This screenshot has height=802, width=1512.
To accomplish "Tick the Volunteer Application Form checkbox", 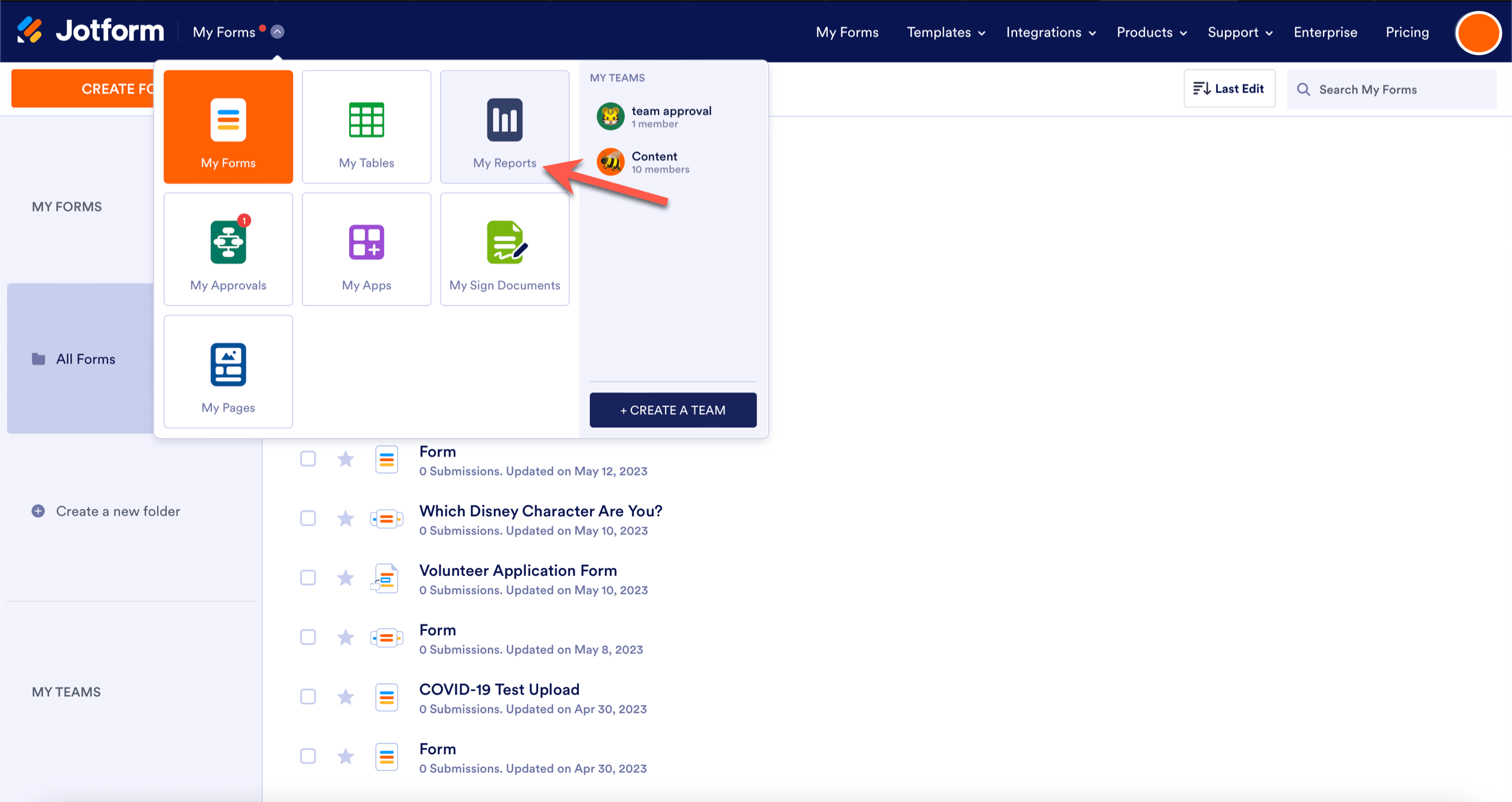I will 308,578.
